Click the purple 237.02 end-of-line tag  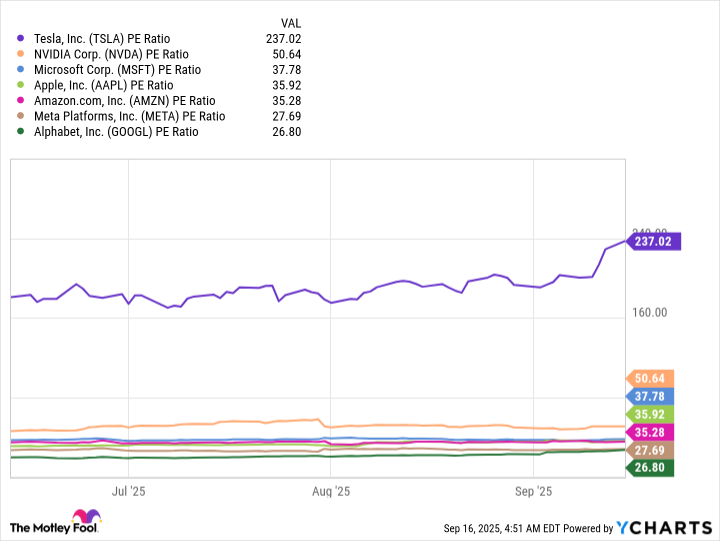click(x=653, y=241)
